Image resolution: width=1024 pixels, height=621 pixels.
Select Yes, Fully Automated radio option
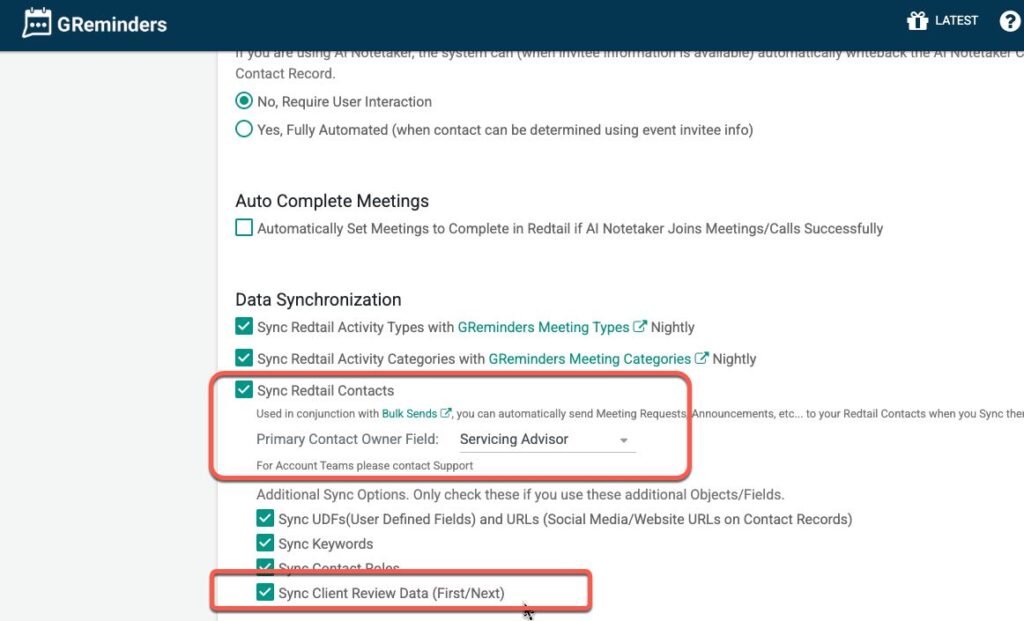[x=244, y=129]
